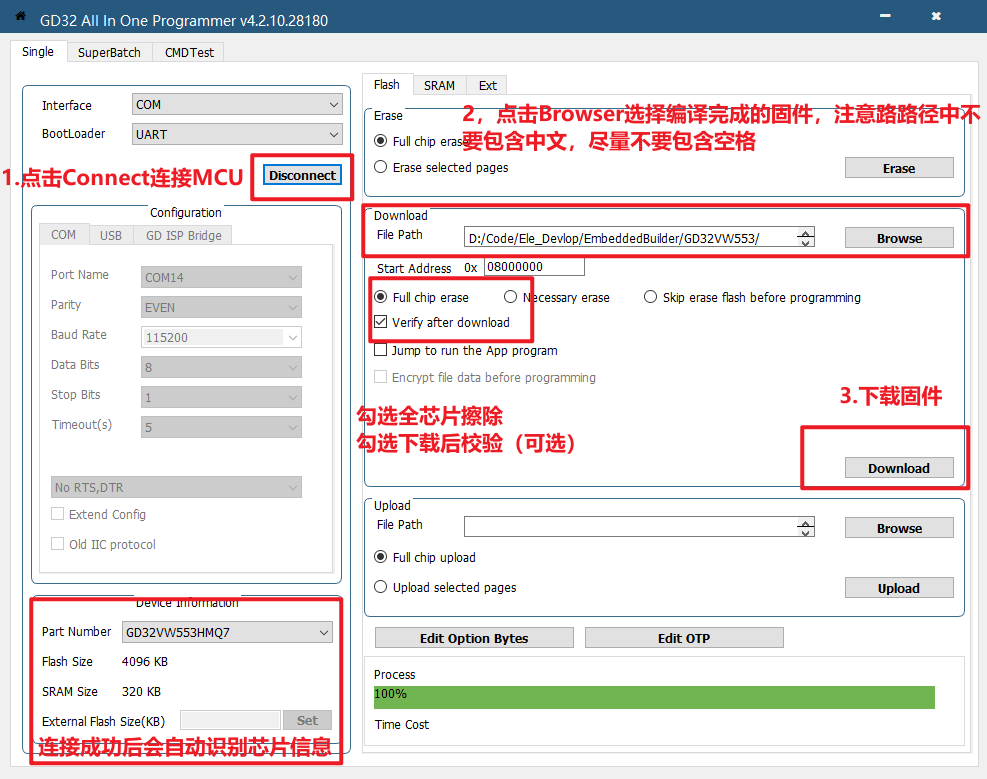Click the Upload file path stepper arrows
This screenshot has width=987, height=779.
805,527
